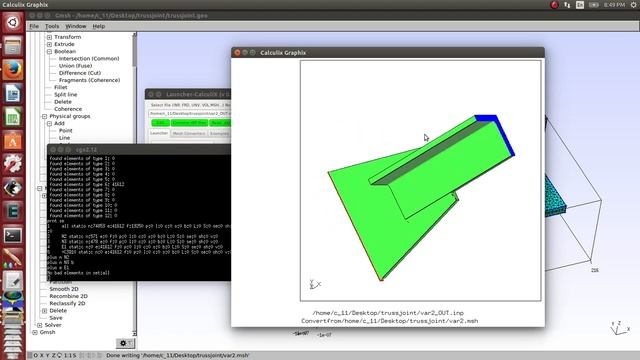Click the O options icon in Gmsh status bar

coord(36,356)
